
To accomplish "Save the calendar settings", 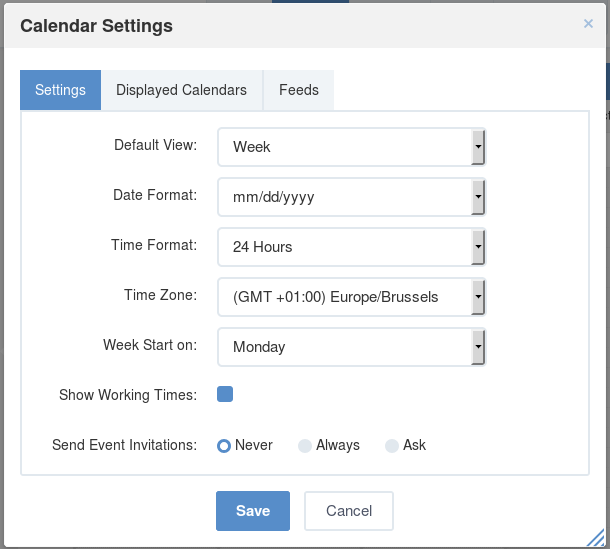I will pos(253,511).
